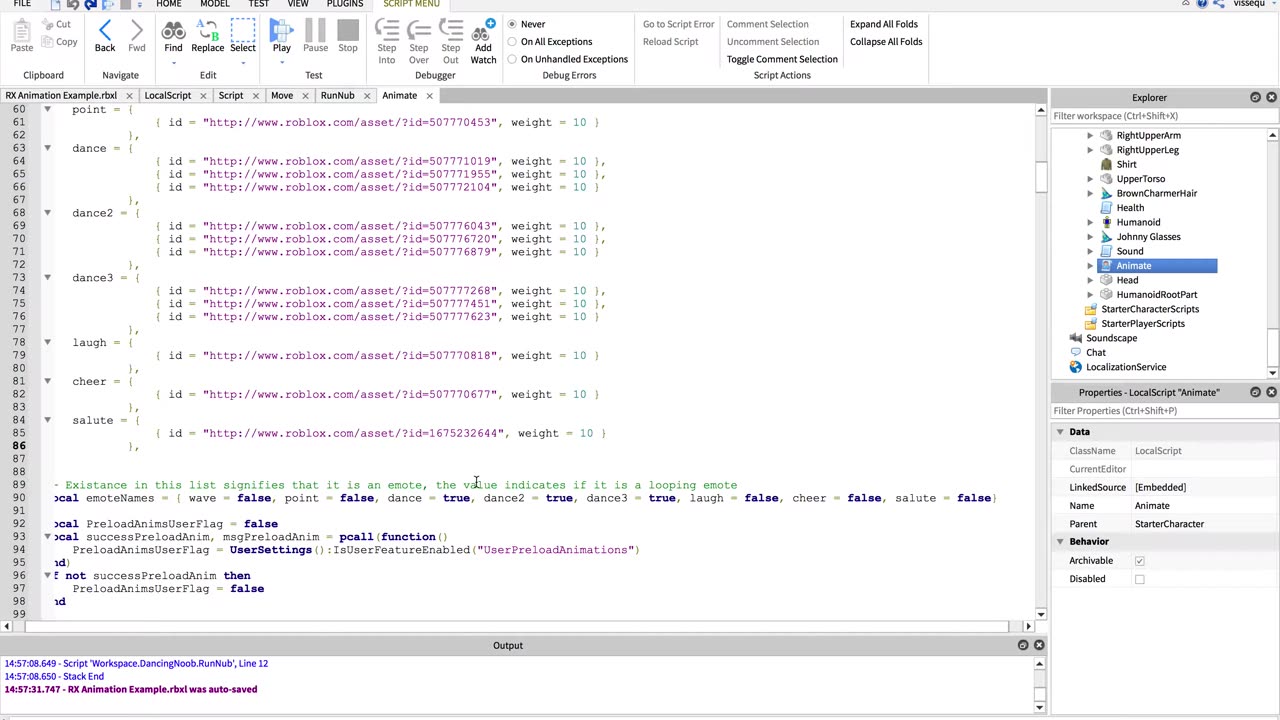Expand the Animate tree node
Screen dimensions: 1280x720
pyautogui.click(x=1090, y=266)
